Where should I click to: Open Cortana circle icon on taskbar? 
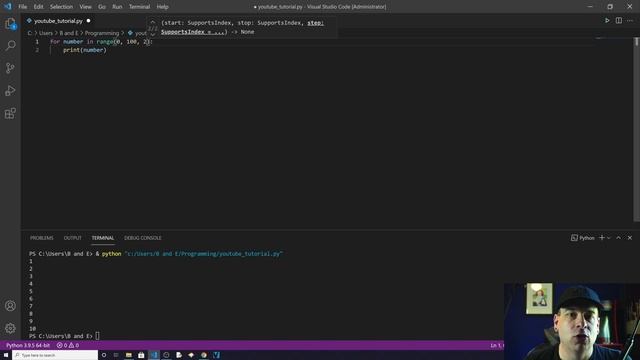pos(104,355)
